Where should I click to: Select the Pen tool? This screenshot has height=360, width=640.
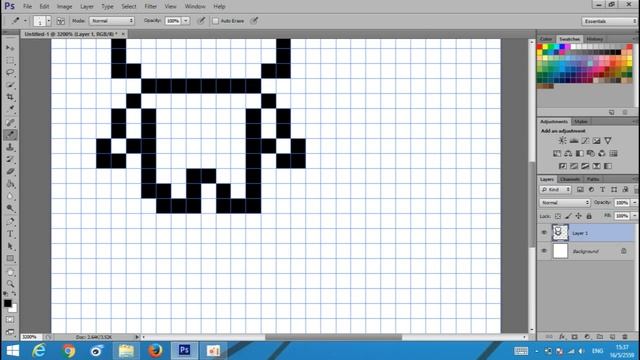tap(10, 222)
